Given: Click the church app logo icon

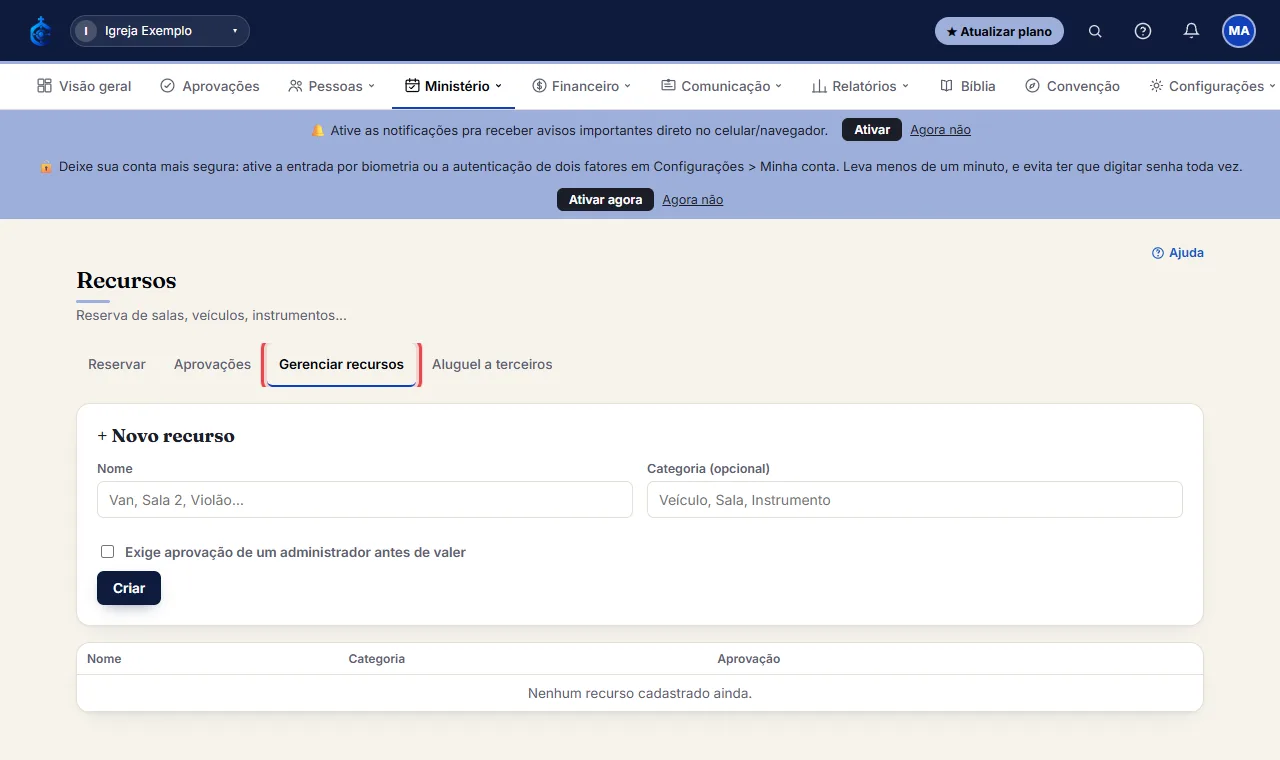Looking at the screenshot, I should (x=40, y=31).
